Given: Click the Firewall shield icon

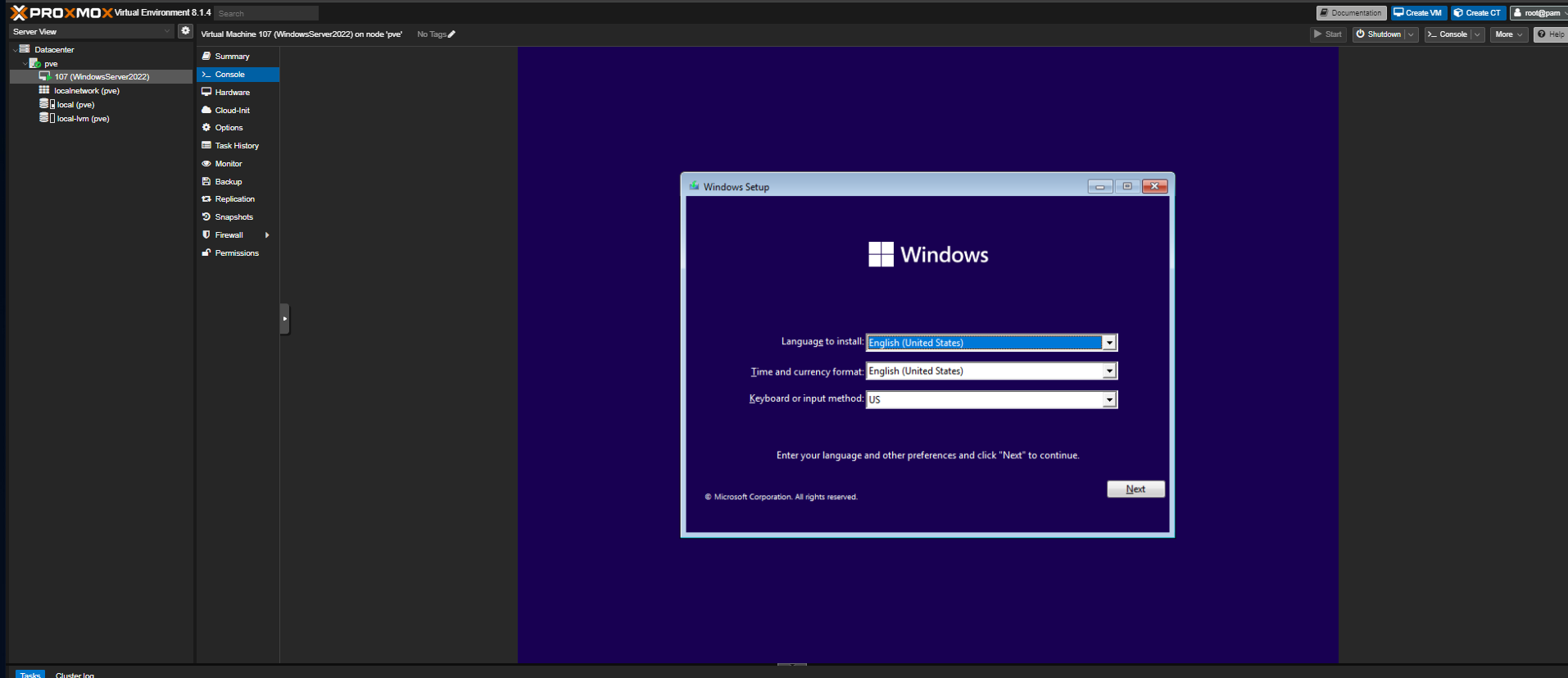Looking at the screenshot, I should point(206,234).
